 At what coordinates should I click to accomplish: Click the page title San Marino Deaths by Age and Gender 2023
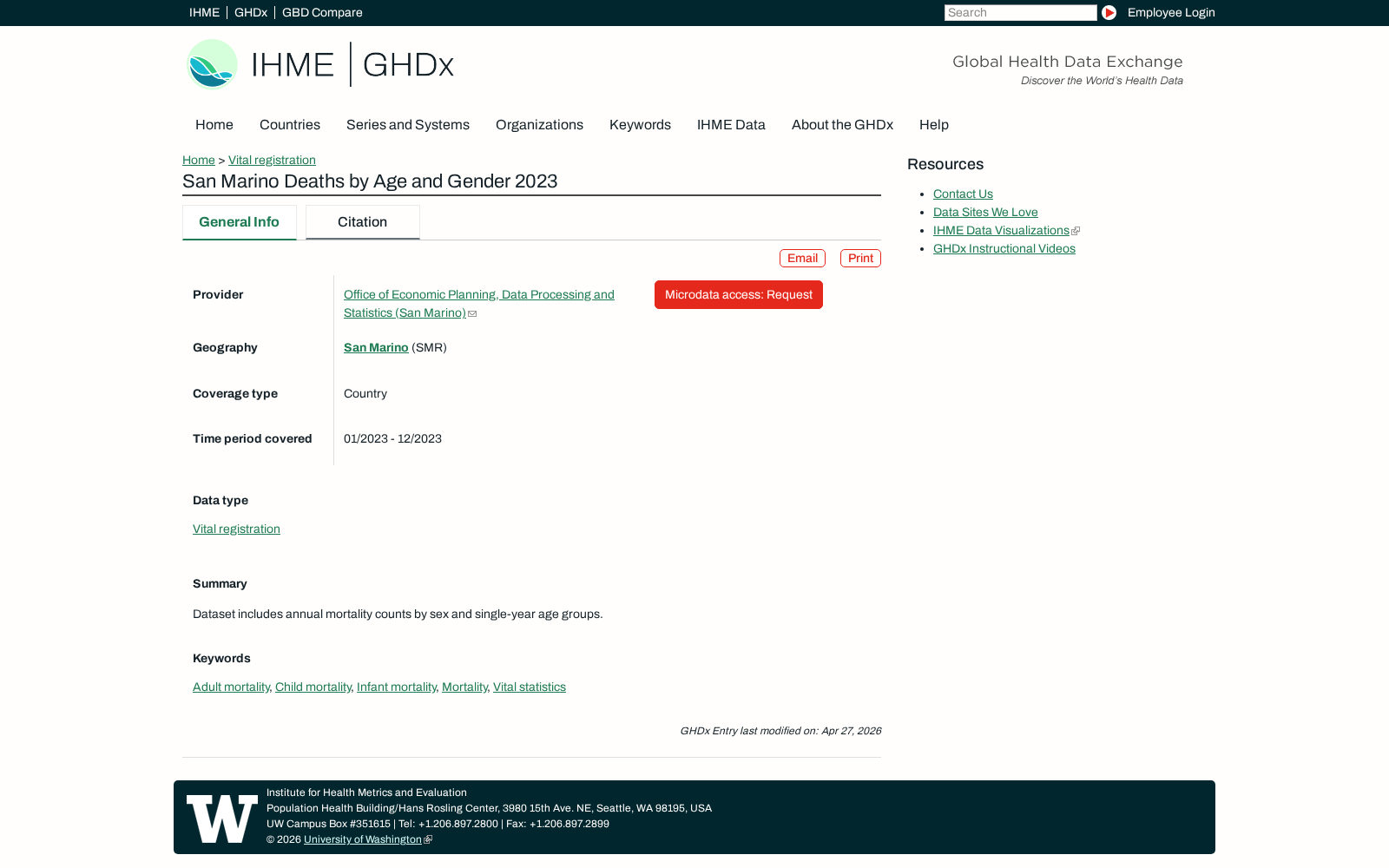(370, 181)
